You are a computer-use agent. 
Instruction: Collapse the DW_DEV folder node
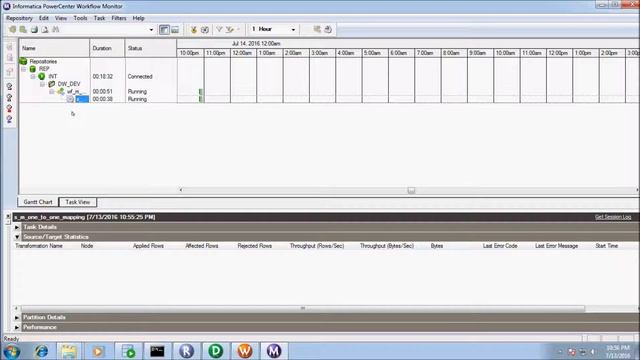42,84
